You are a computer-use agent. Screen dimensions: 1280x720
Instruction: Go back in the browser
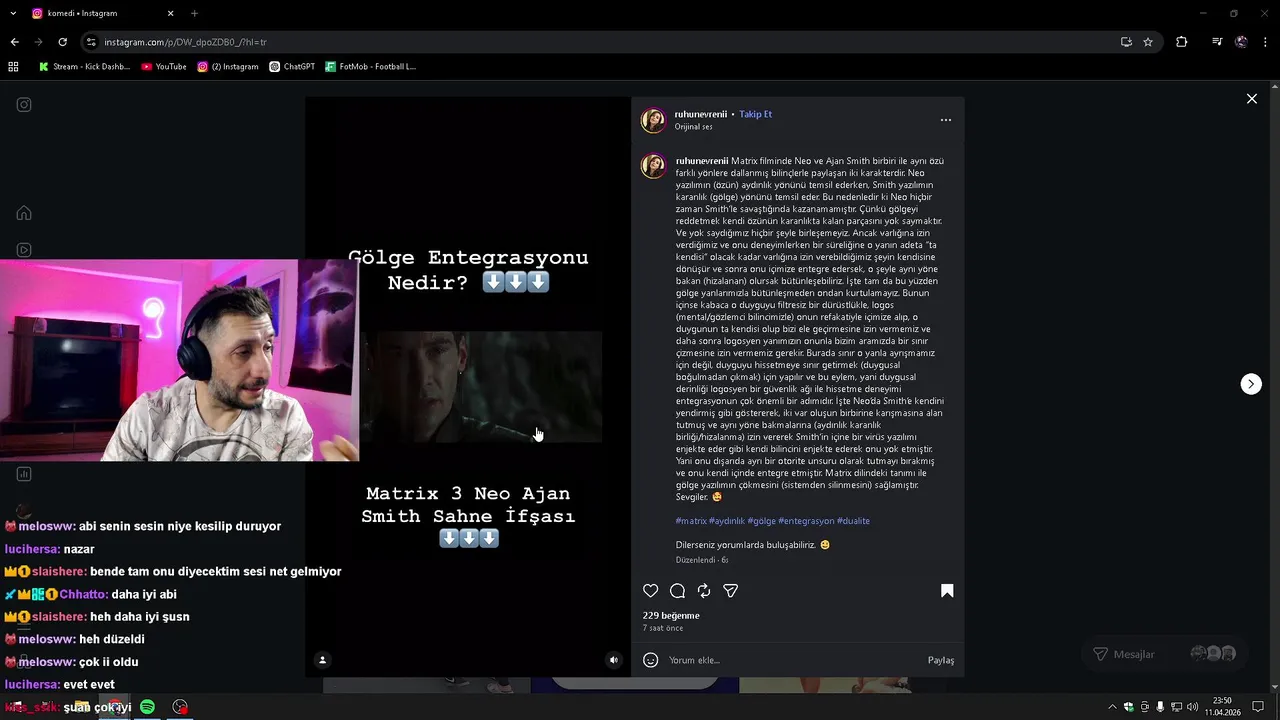[x=14, y=42]
